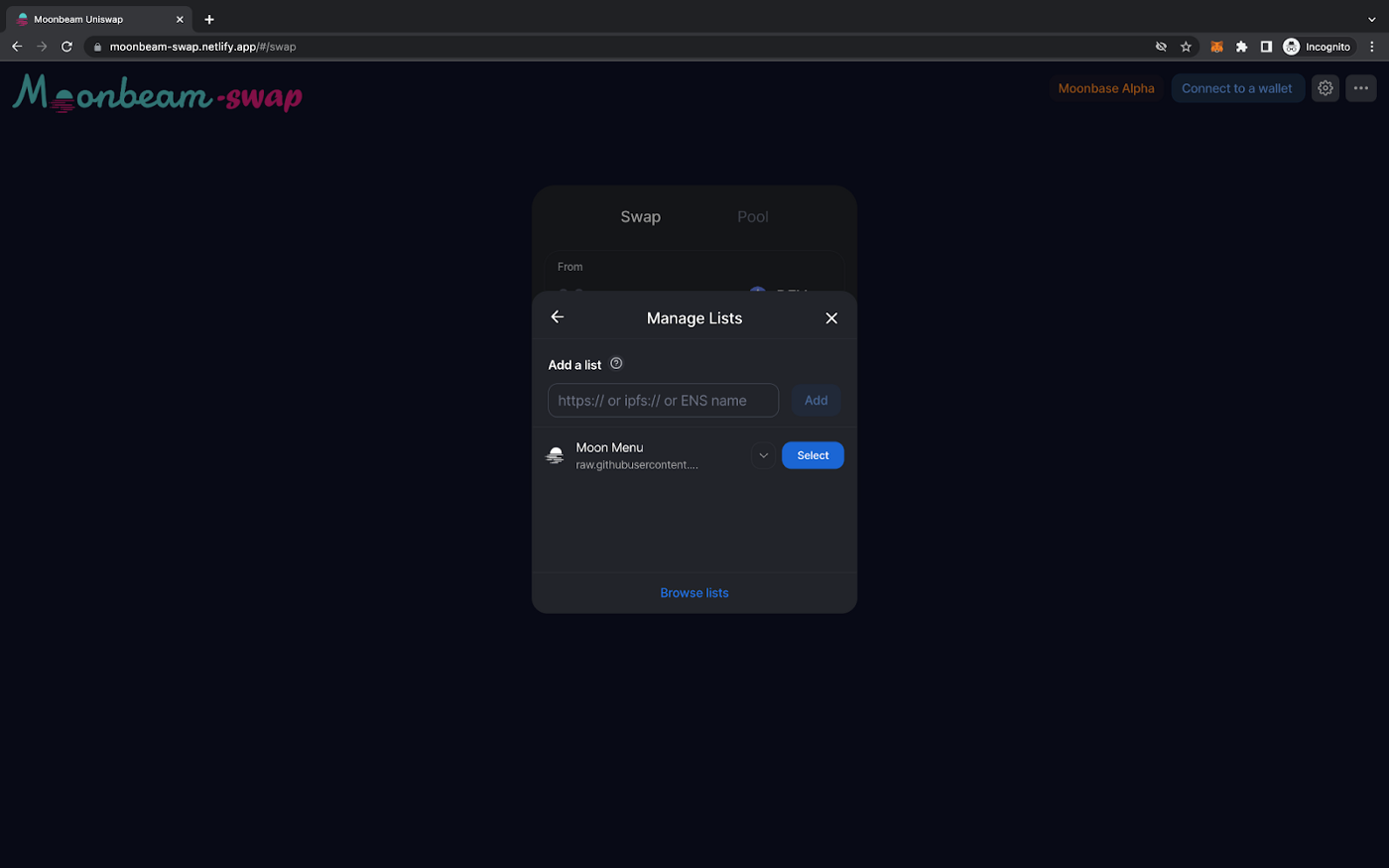The image size is (1389, 868).
Task: Bookmark this page with the star icon
Action: coord(1186,47)
